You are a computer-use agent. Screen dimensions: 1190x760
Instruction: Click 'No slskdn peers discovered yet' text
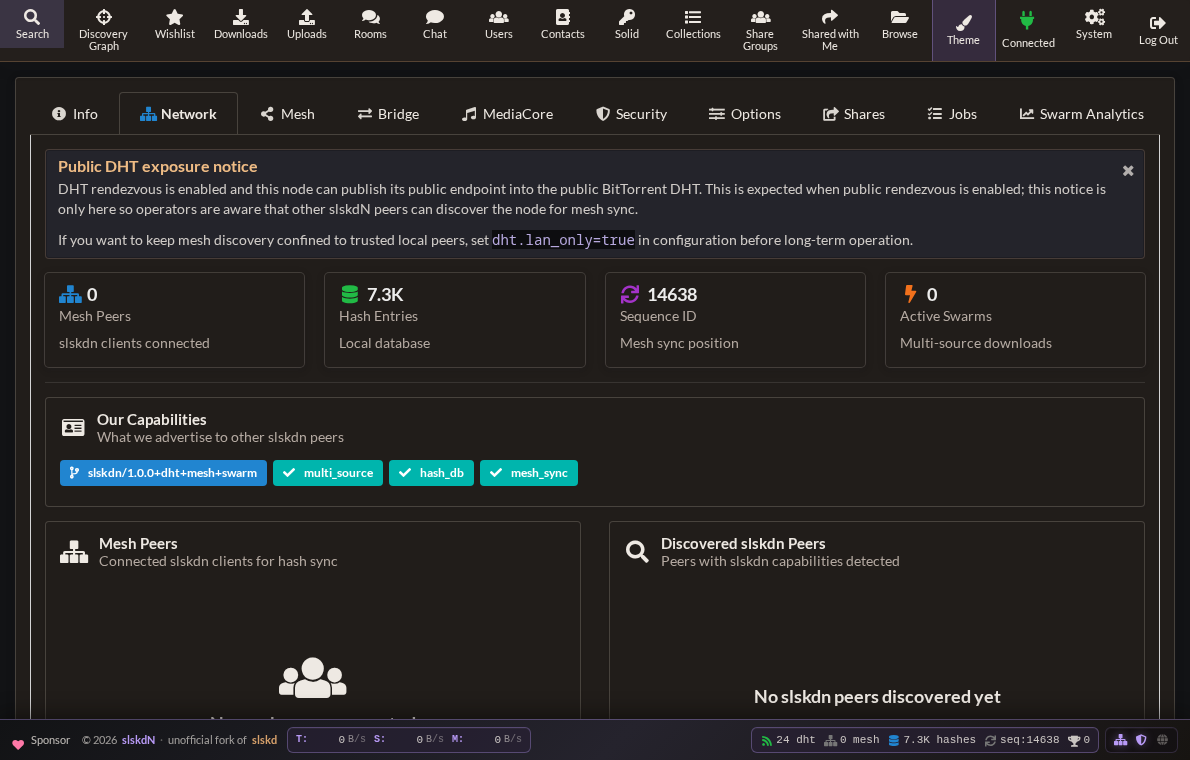(x=877, y=697)
